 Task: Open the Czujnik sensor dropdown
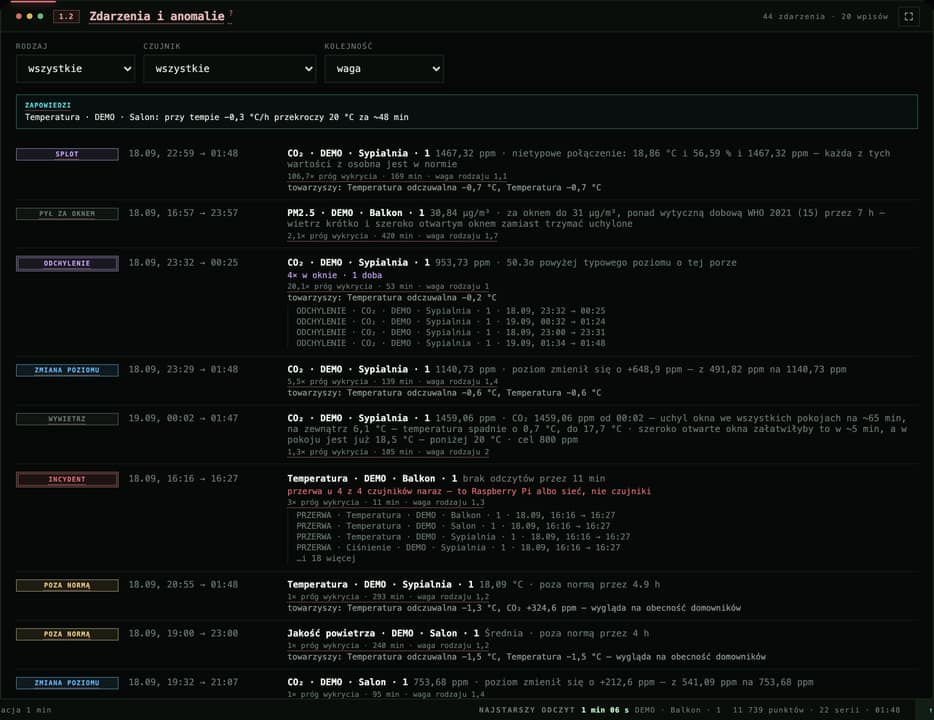230,68
